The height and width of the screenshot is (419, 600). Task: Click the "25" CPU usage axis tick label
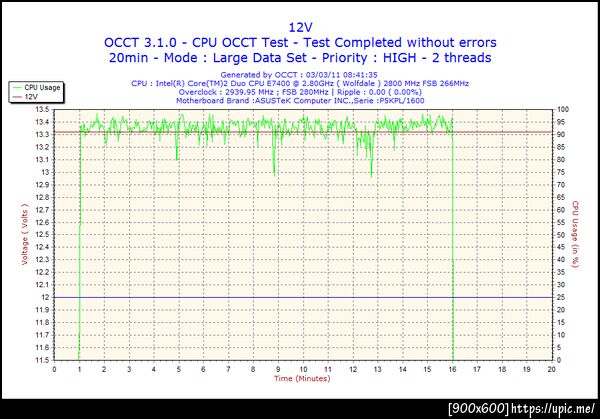pos(561,297)
